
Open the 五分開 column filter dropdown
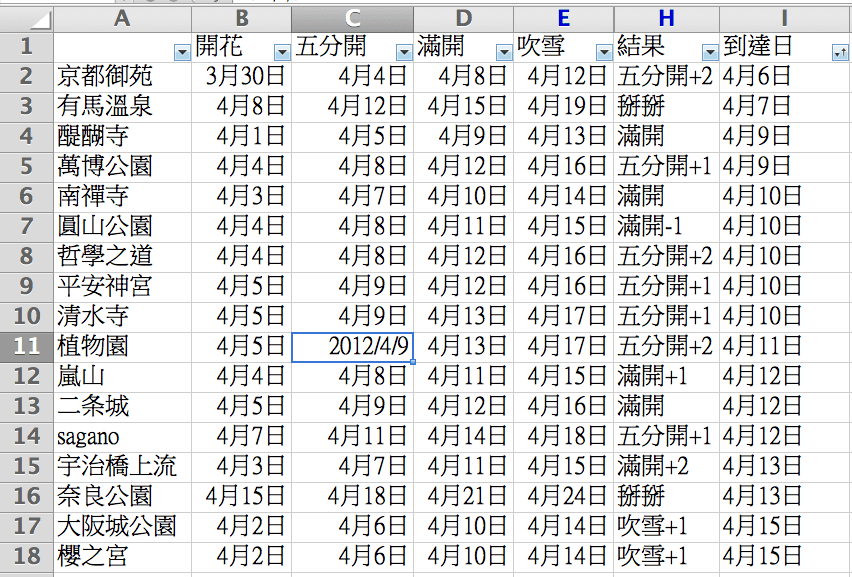coord(402,51)
